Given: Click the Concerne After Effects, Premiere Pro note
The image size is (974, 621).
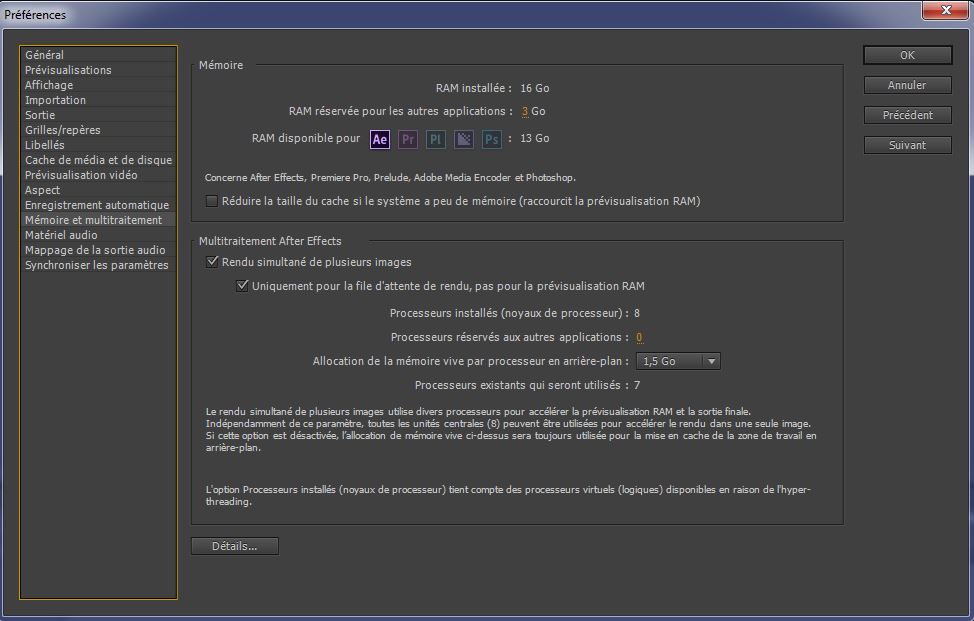Looking at the screenshot, I should point(390,178).
